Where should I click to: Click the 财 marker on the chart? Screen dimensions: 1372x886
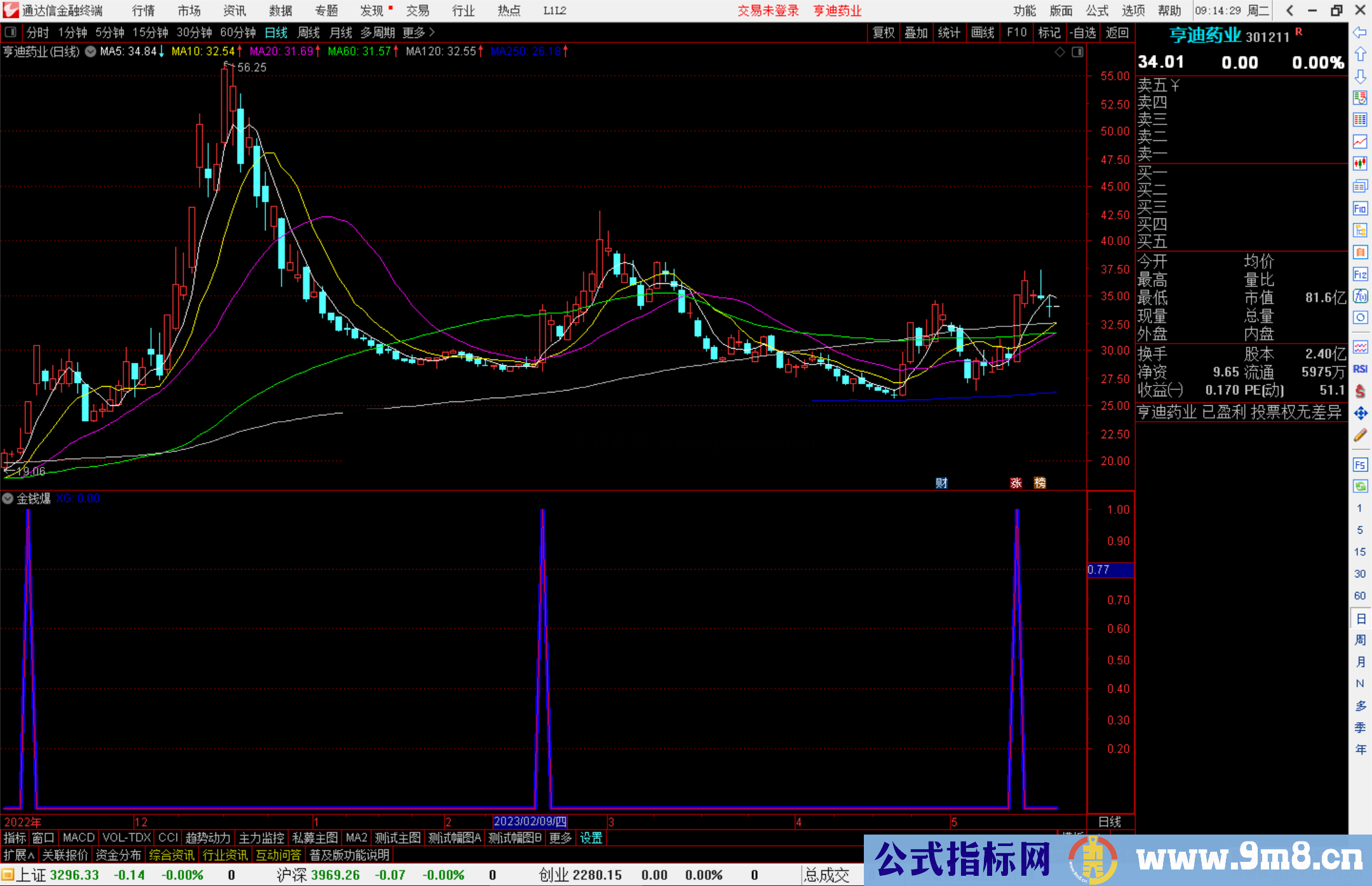[941, 483]
